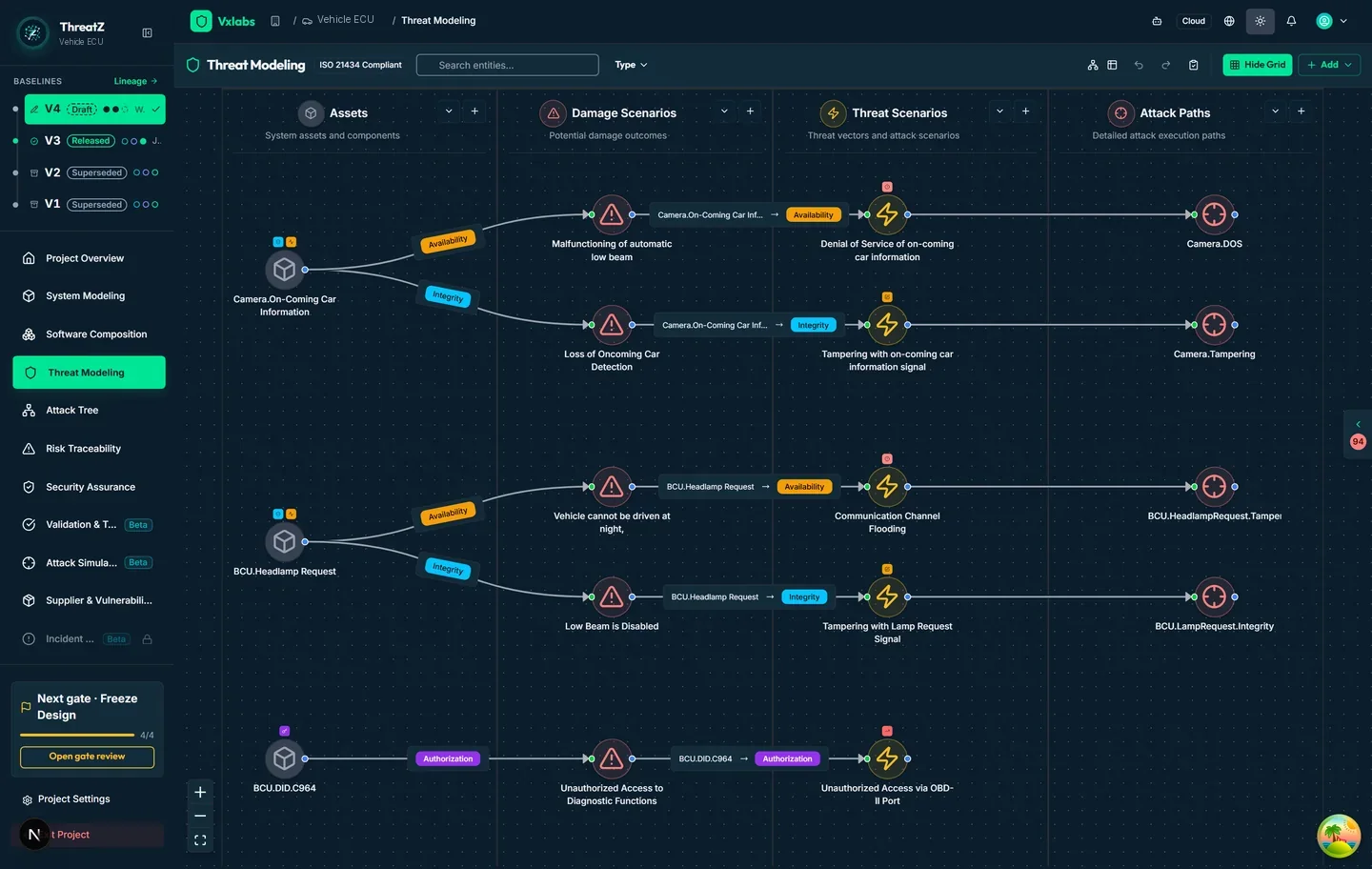Open notifications bell icon

point(1291,21)
